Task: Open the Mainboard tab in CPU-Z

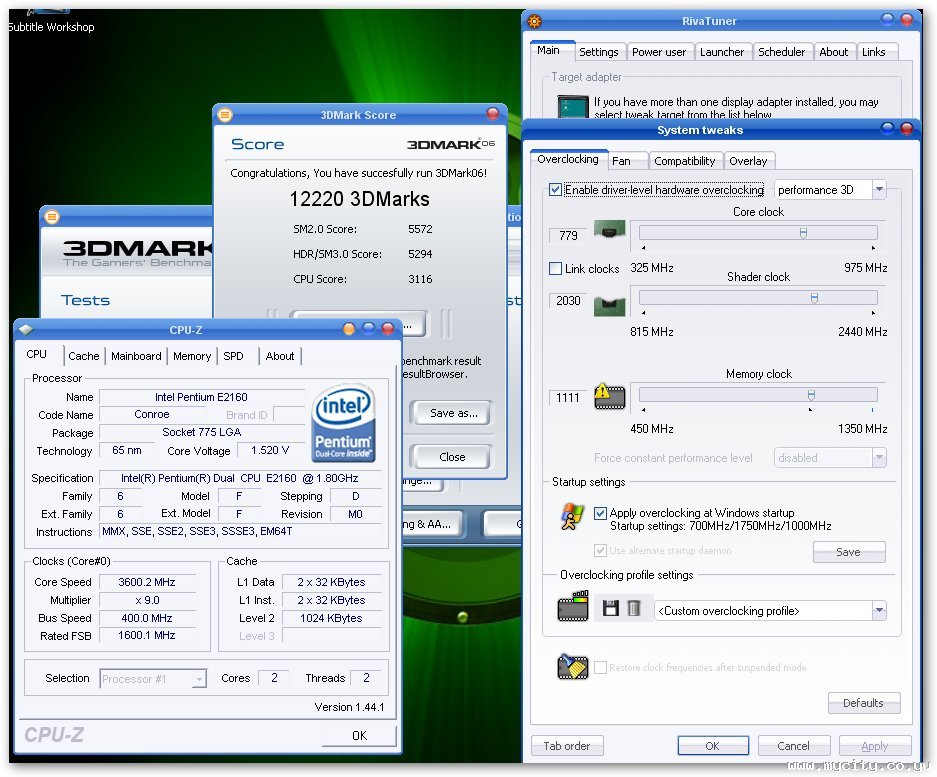Action: point(136,356)
